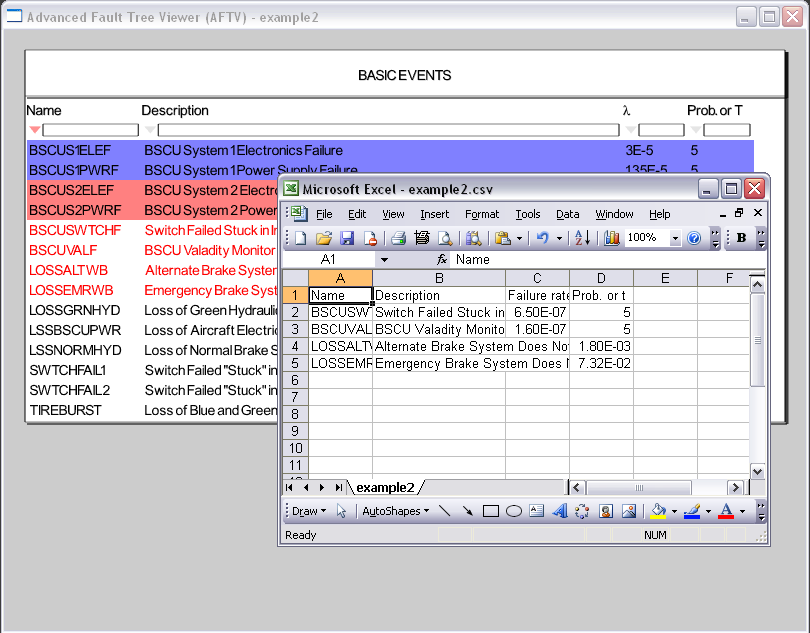Sort ascending with the A-Z icon

click(x=583, y=238)
